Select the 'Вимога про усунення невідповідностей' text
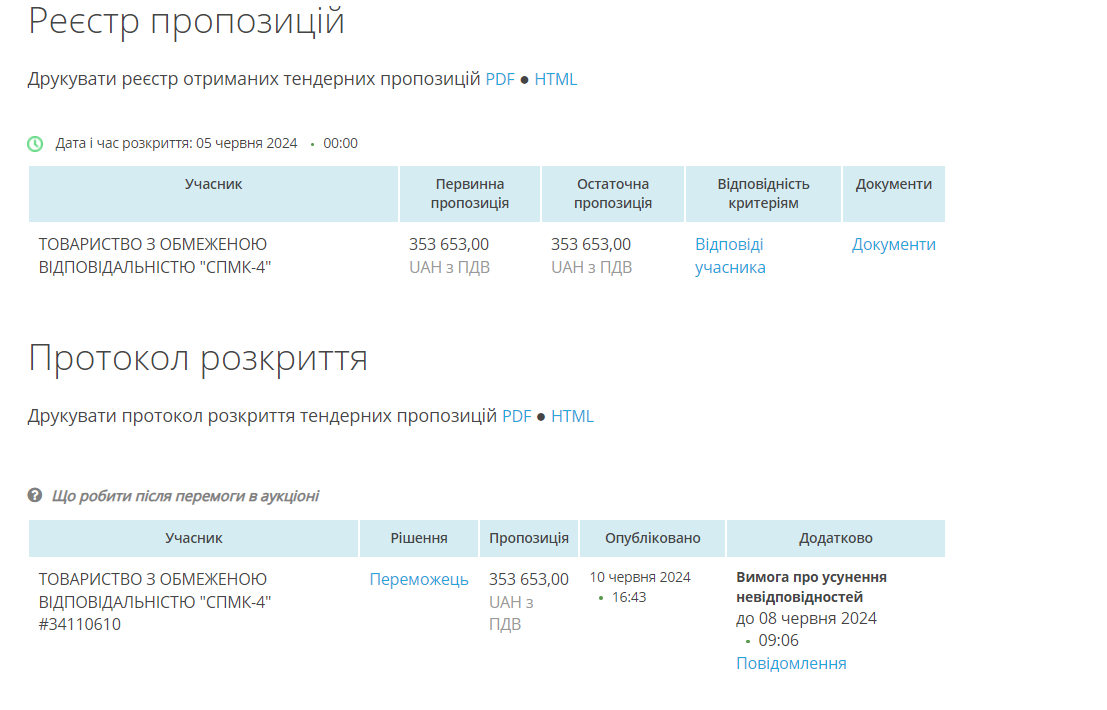This screenshot has width=1107, height=710. (811, 587)
